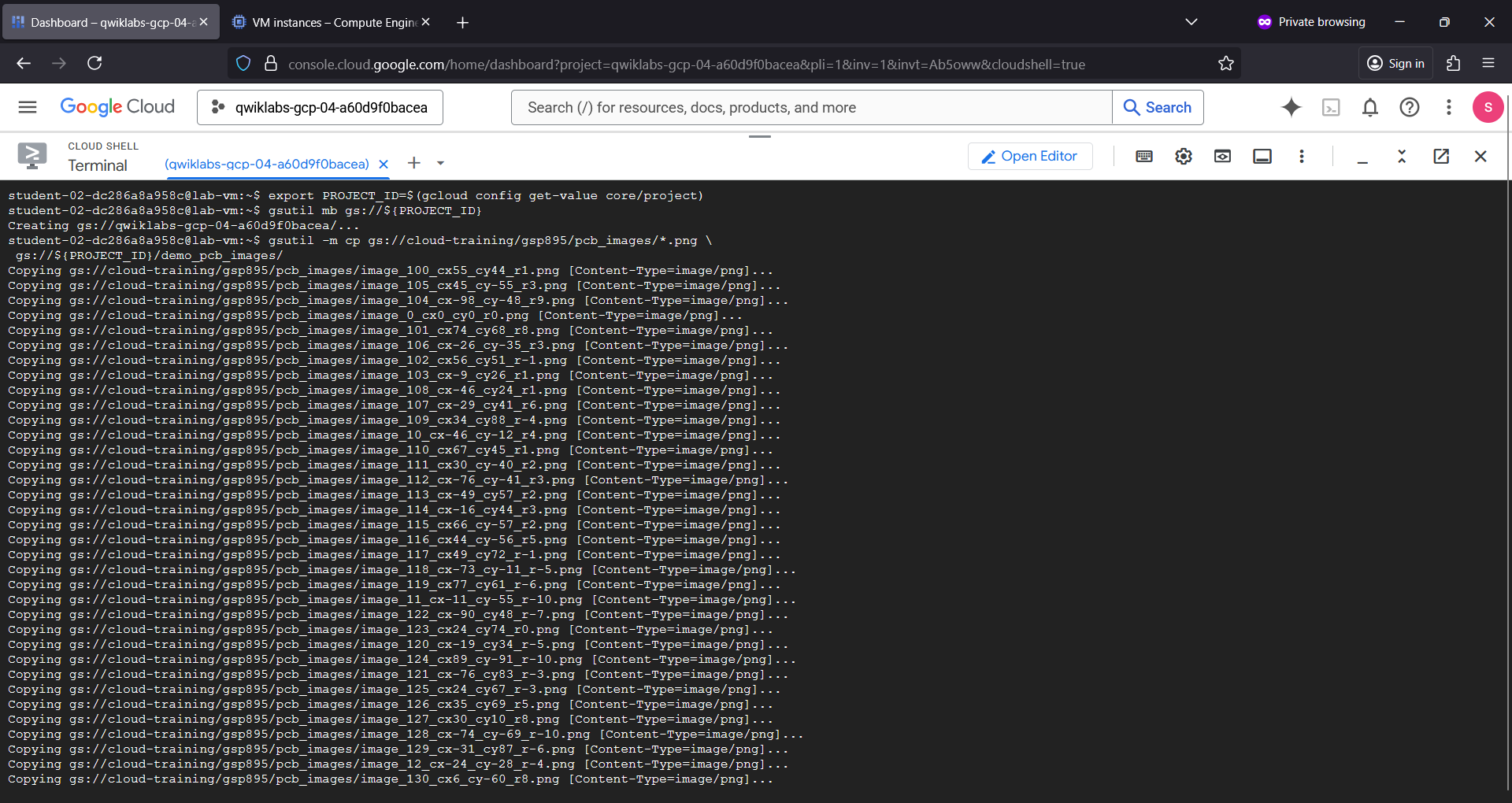Open Cloud Shell terminal settings gear
The width and height of the screenshot is (1512, 803).
[x=1184, y=156]
